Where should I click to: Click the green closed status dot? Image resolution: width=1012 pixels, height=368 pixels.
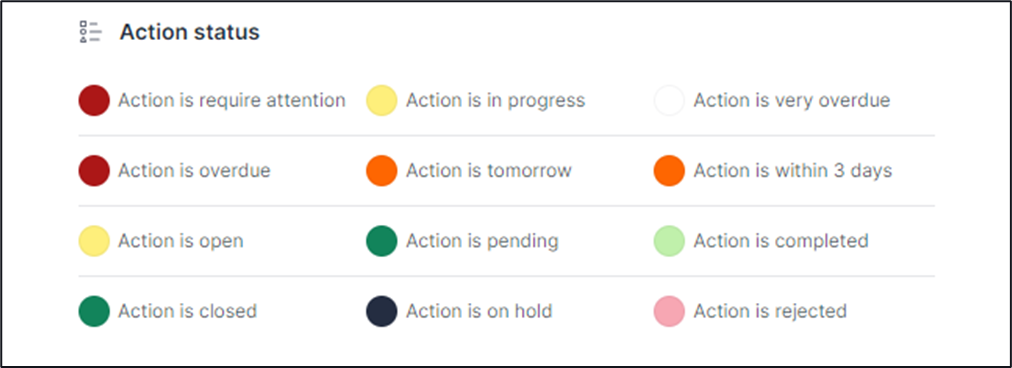click(x=94, y=311)
